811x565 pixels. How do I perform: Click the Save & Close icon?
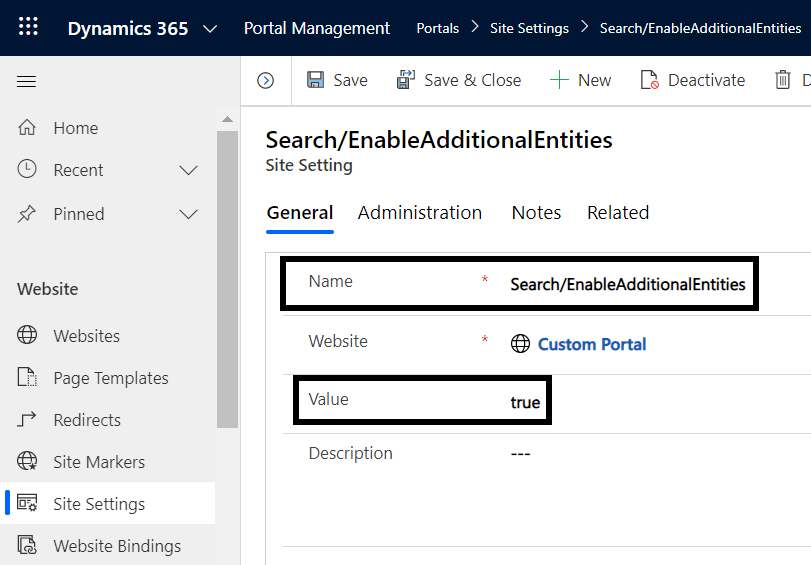point(406,80)
